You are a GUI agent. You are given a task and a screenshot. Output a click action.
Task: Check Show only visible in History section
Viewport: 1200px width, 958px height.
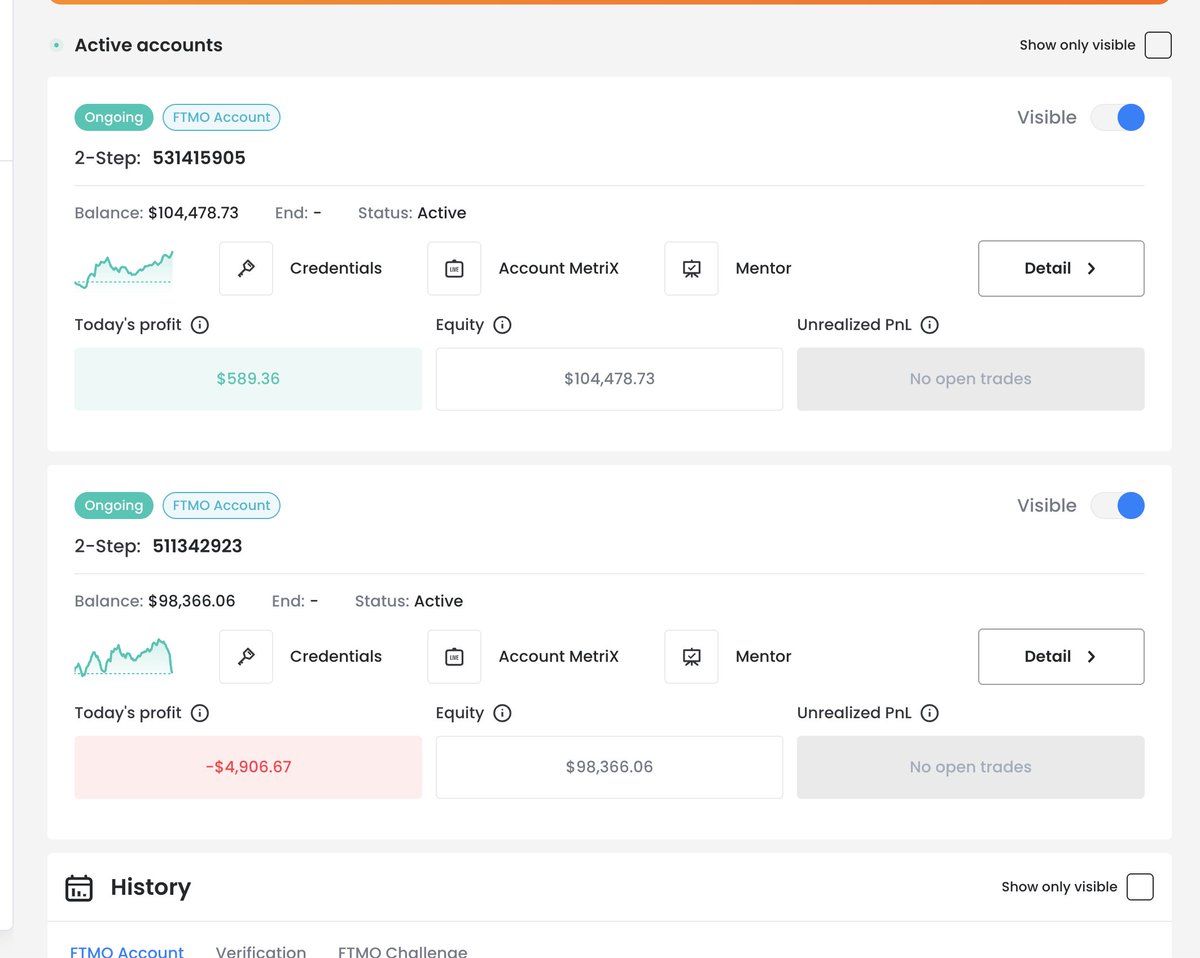coord(1140,887)
